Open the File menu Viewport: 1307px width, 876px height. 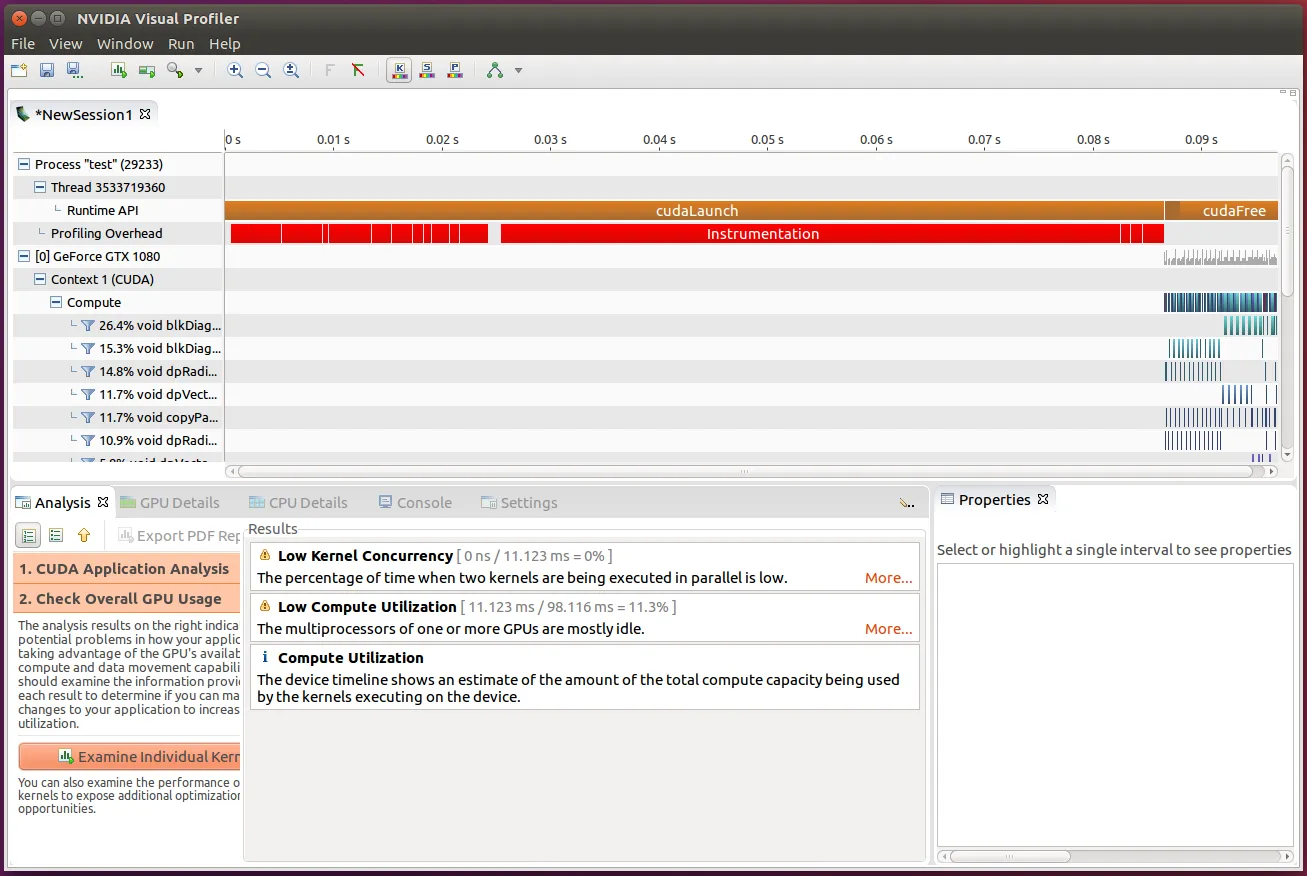pyautogui.click(x=23, y=43)
